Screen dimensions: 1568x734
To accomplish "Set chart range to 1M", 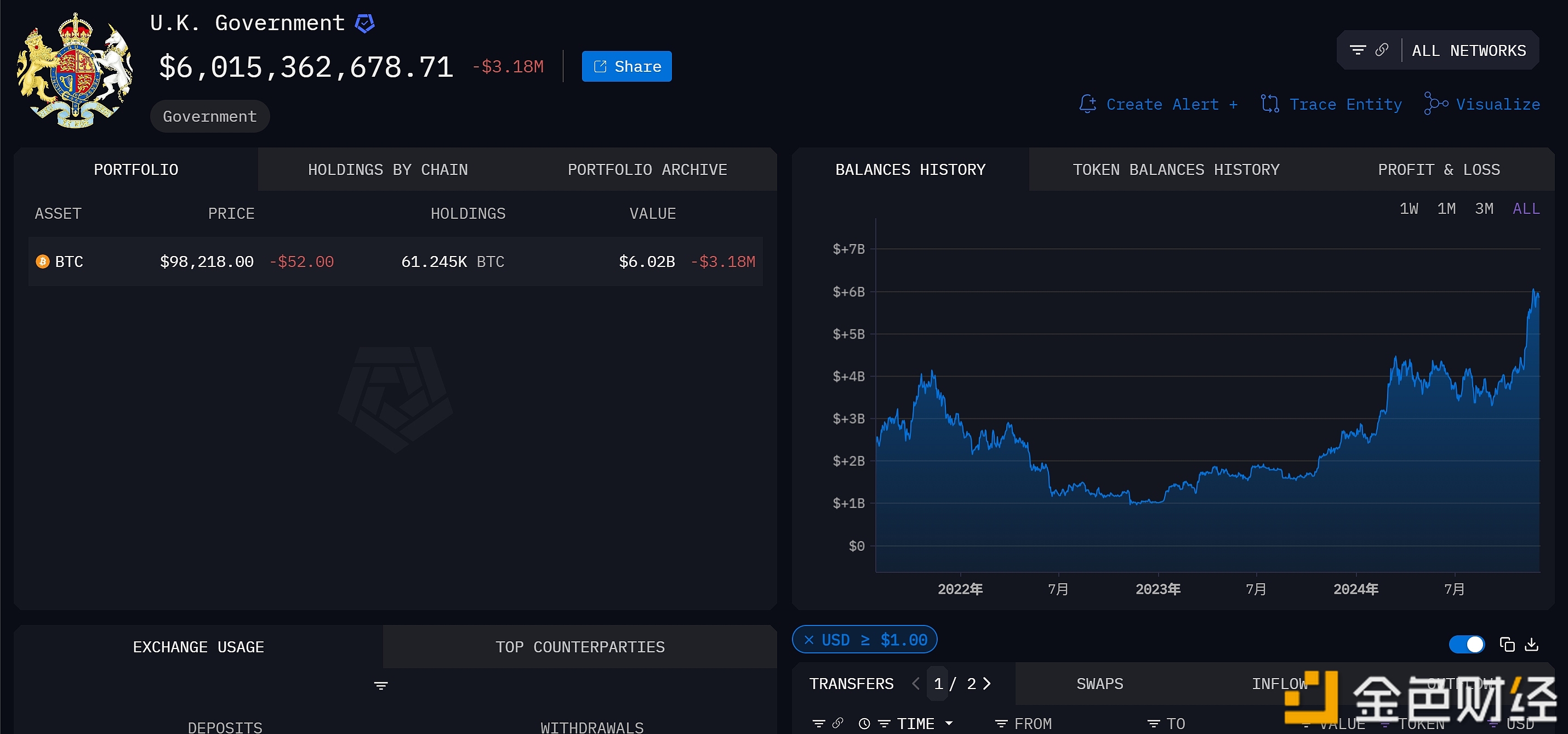I will [x=1446, y=209].
